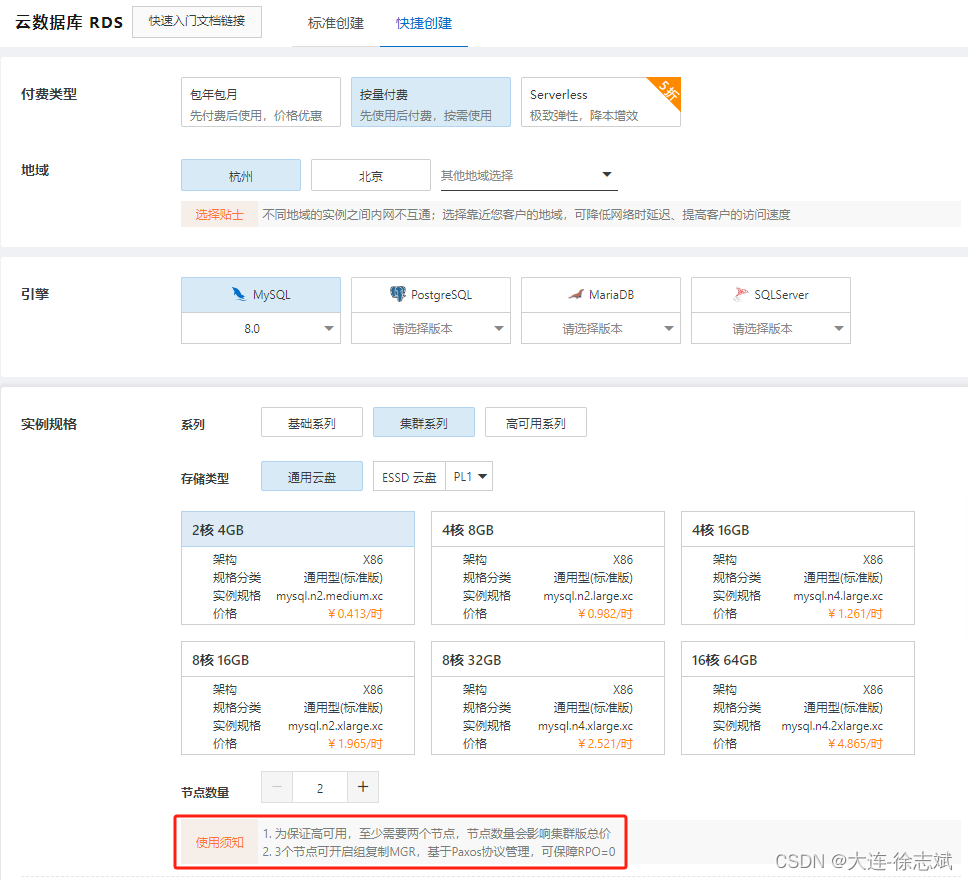The image size is (968, 880).
Task: Select 按量付费 payment type
Action: coord(430,101)
